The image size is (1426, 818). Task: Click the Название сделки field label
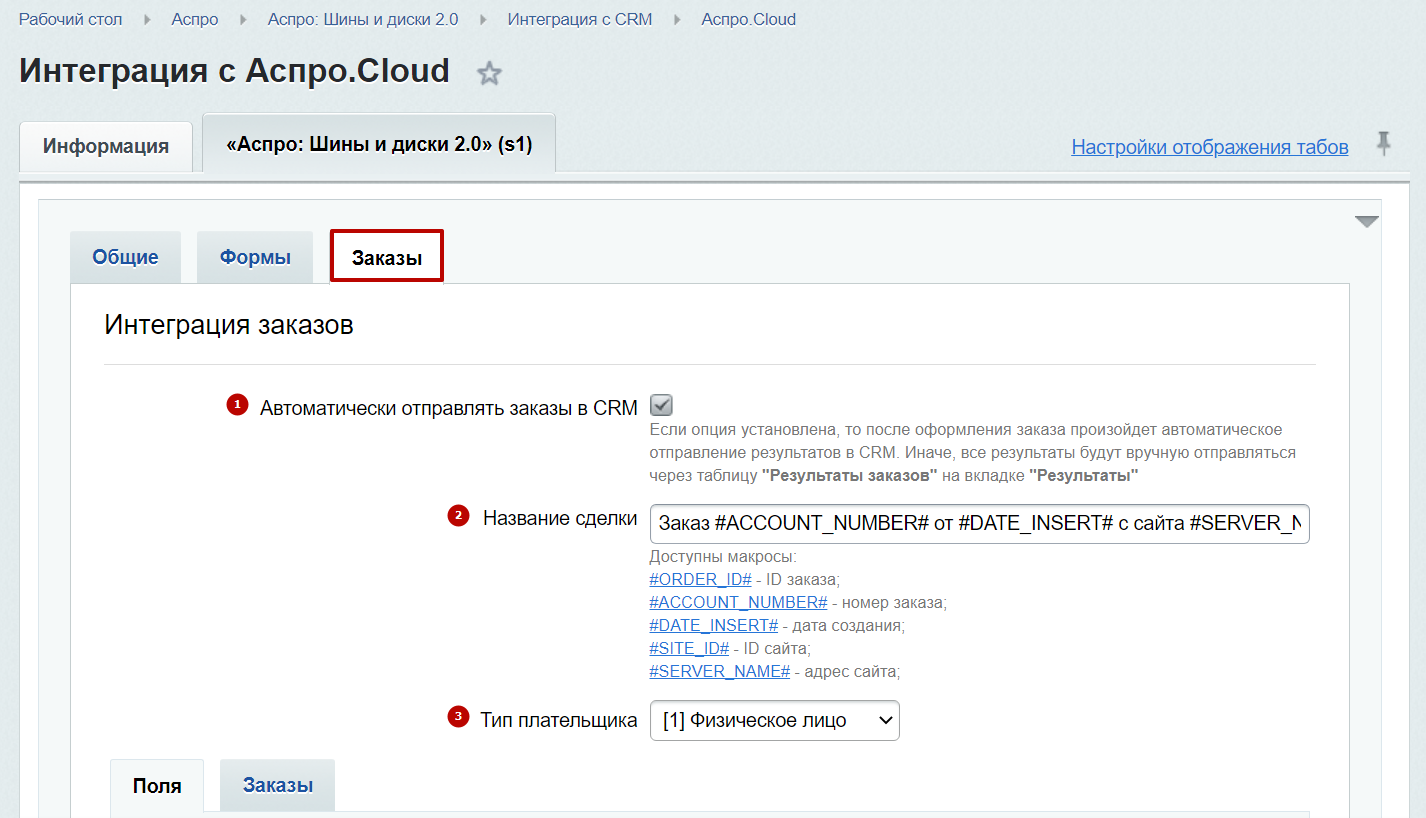[x=560, y=518]
